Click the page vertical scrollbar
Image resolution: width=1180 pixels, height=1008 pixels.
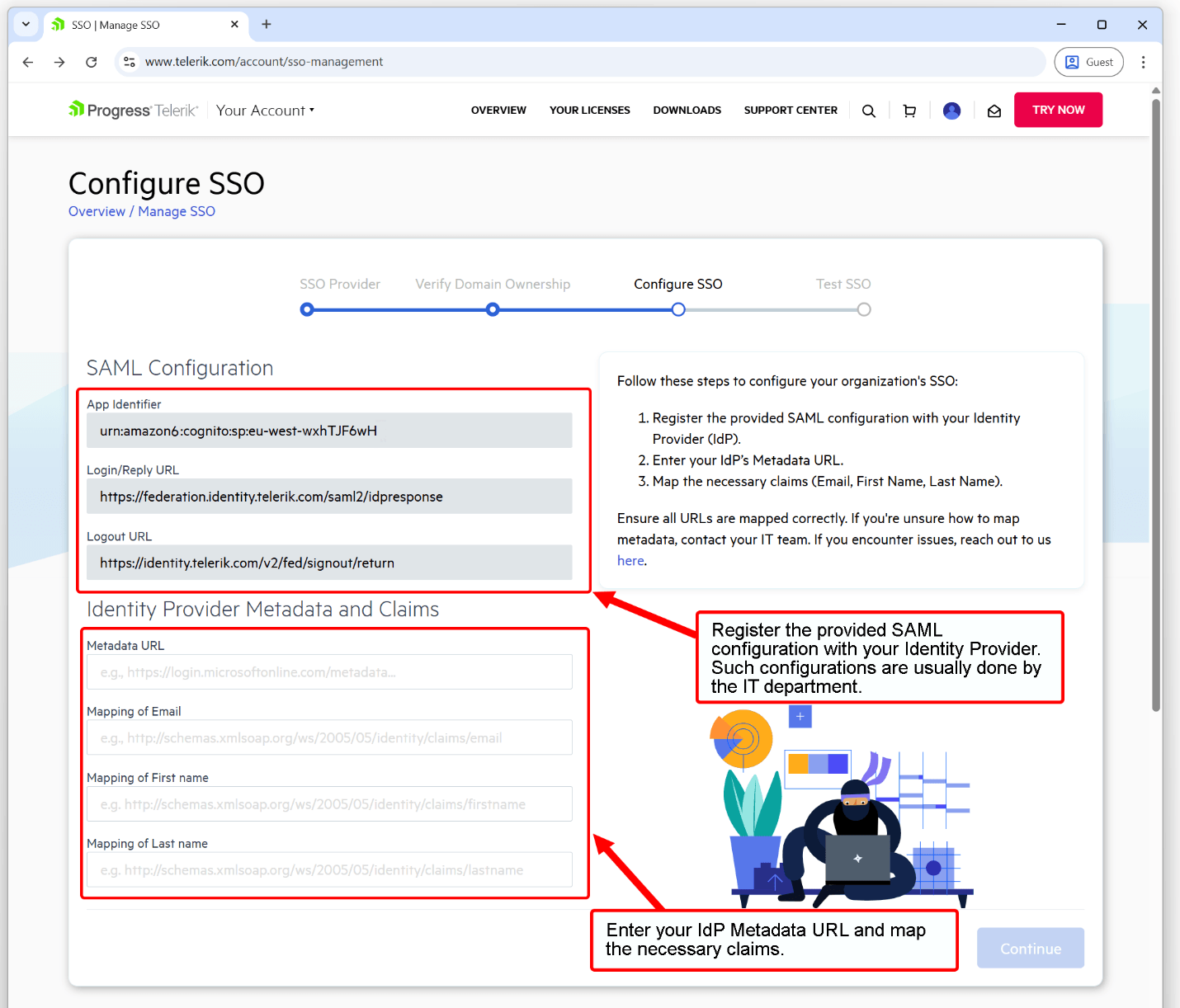pos(1156,404)
